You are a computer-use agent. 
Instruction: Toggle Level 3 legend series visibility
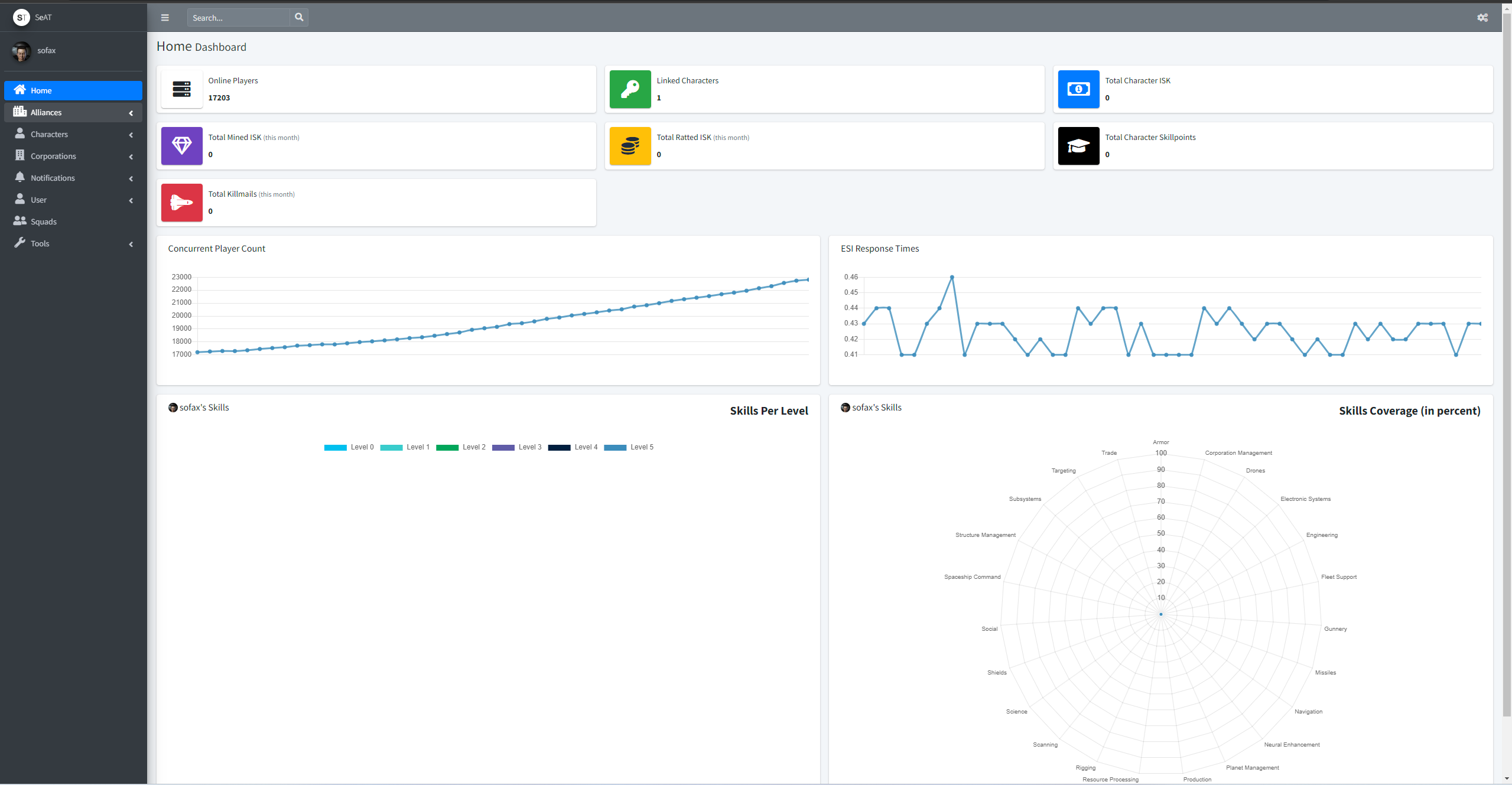(516, 447)
